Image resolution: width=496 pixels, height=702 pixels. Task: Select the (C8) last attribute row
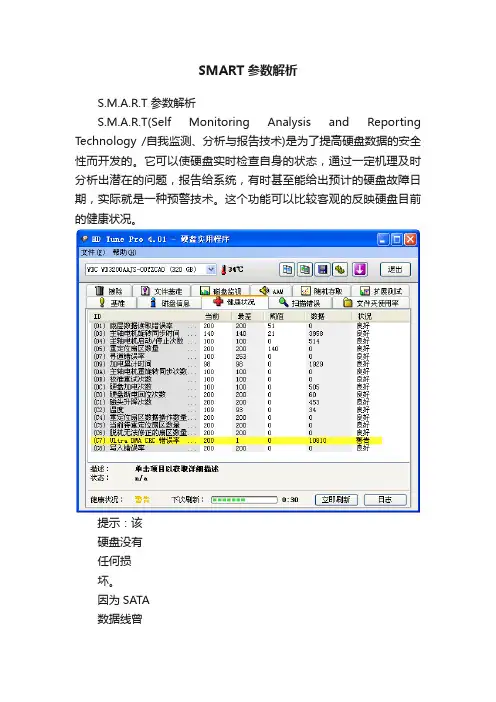tap(236, 448)
